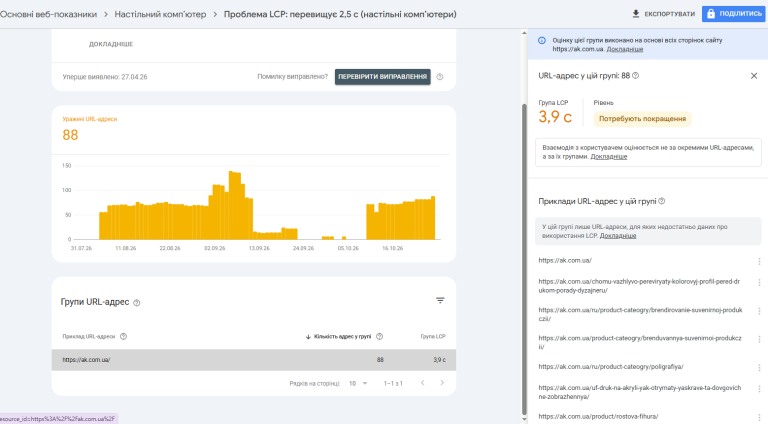Viewport: 768px width, 424px height.
Task: Open more options for chomu-vazhlyvo-pereviryaty URL
Action: click(x=759, y=283)
